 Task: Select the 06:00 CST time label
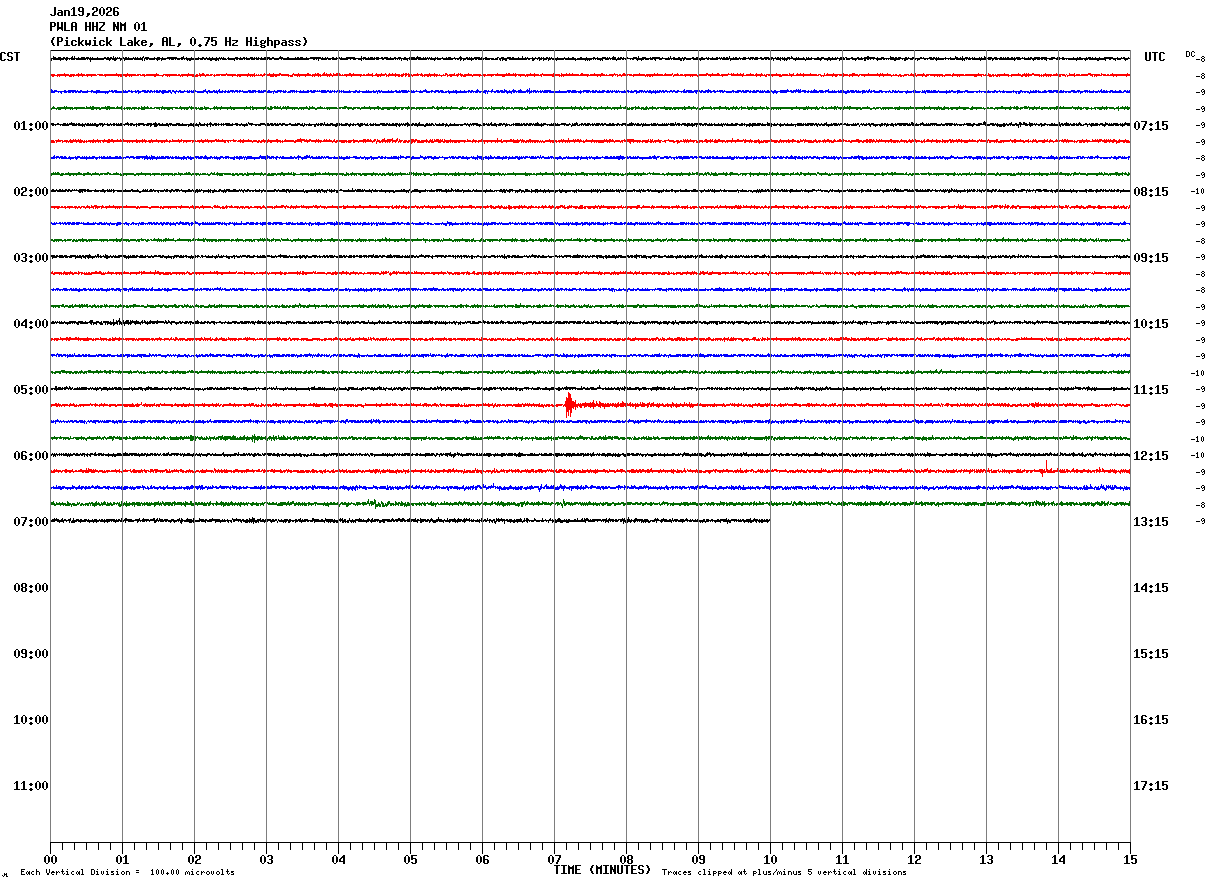click(x=31, y=456)
